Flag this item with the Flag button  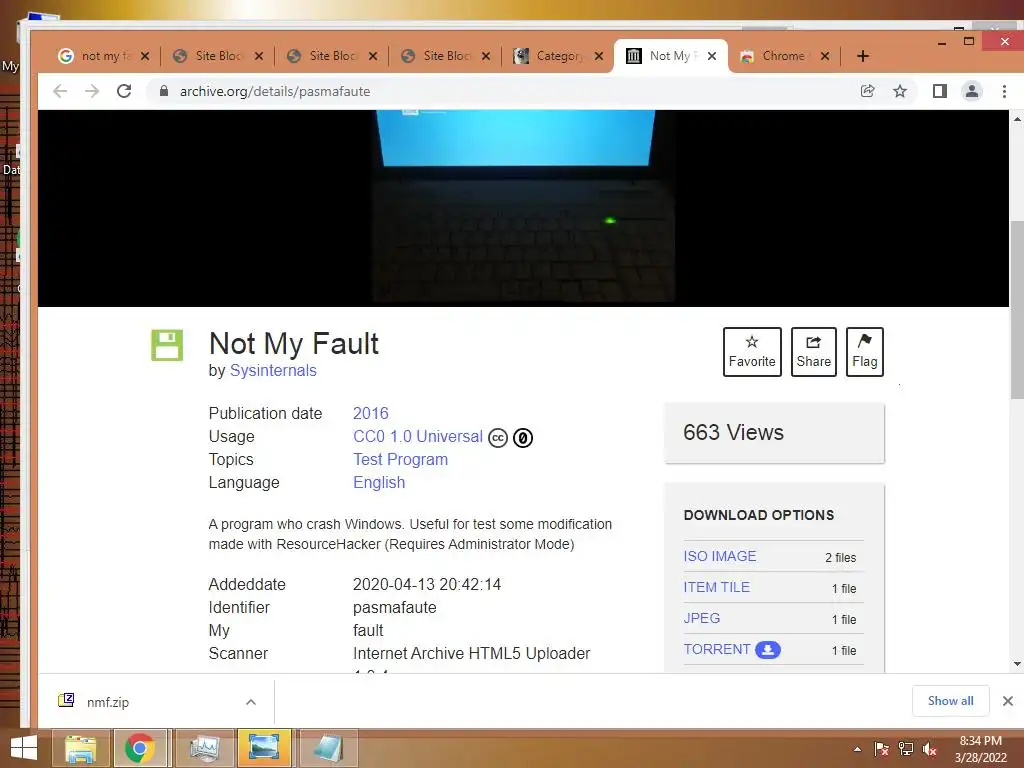point(865,352)
